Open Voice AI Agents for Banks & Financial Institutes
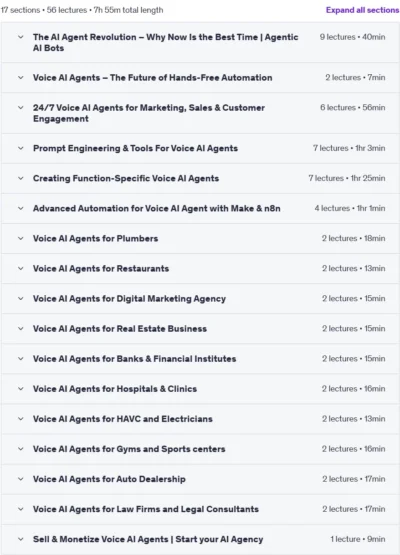The image size is (400, 555). click(x=135, y=359)
